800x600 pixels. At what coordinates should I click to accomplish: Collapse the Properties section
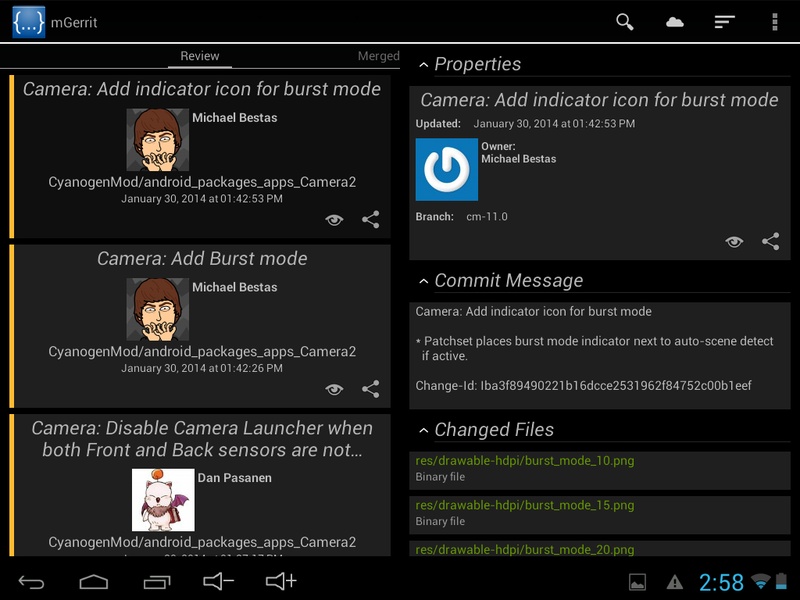pyautogui.click(x=423, y=65)
